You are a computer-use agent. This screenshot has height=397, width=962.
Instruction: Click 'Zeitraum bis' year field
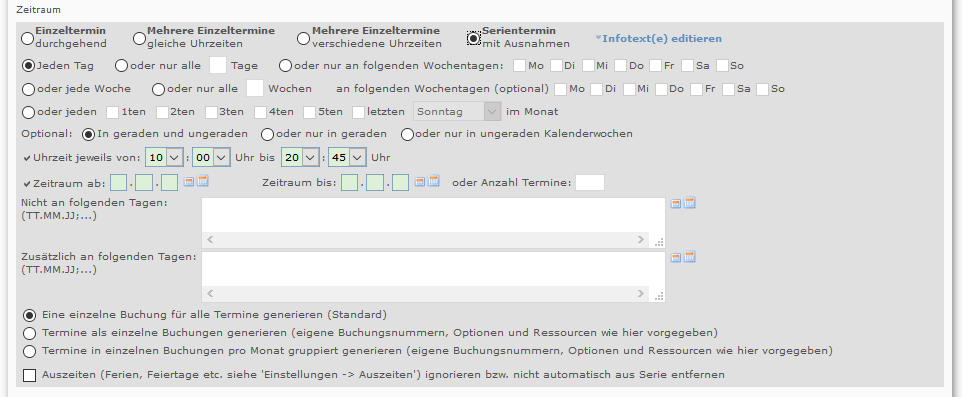(x=401, y=183)
